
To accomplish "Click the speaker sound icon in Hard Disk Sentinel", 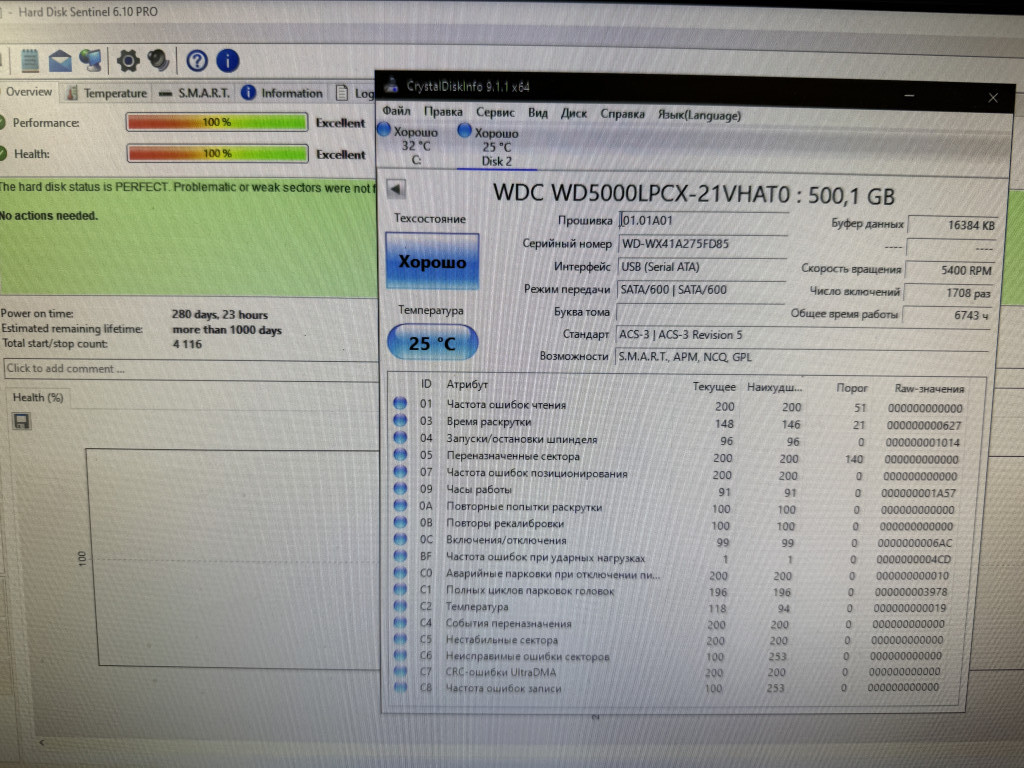I will point(158,61).
